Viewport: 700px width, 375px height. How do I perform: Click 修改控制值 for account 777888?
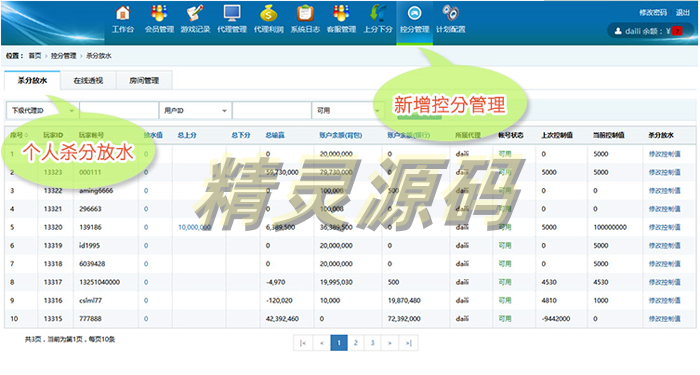click(x=664, y=319)
